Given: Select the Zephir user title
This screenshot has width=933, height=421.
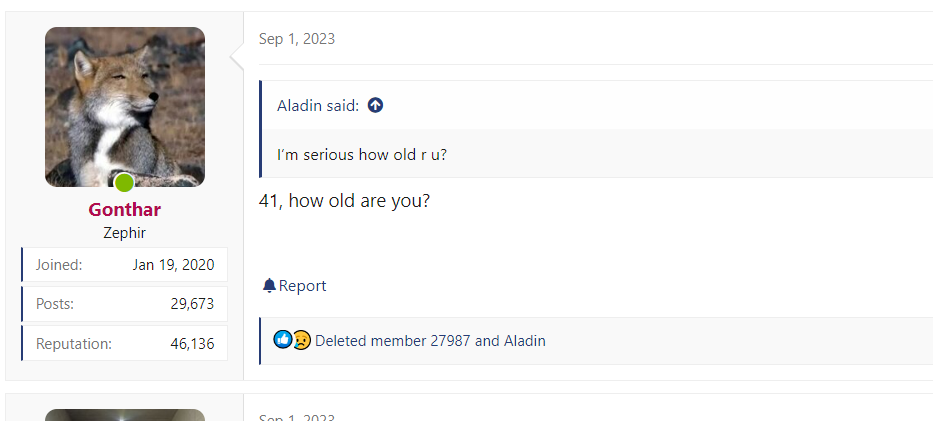Looking at the screenshot, I should point(124,233).
